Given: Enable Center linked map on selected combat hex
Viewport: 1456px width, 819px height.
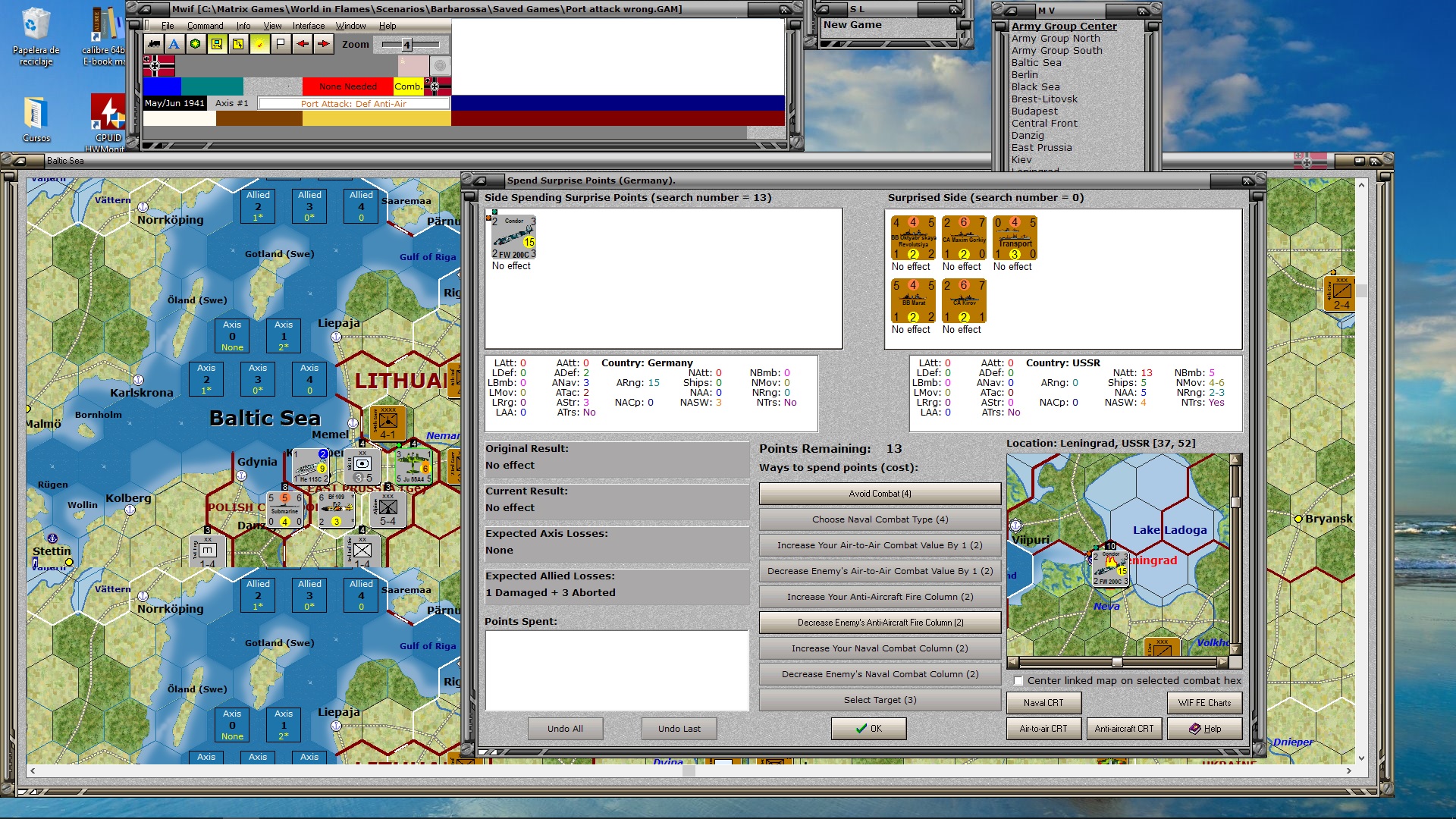Looking at the screenshot, I should (x=1018, y=681).
